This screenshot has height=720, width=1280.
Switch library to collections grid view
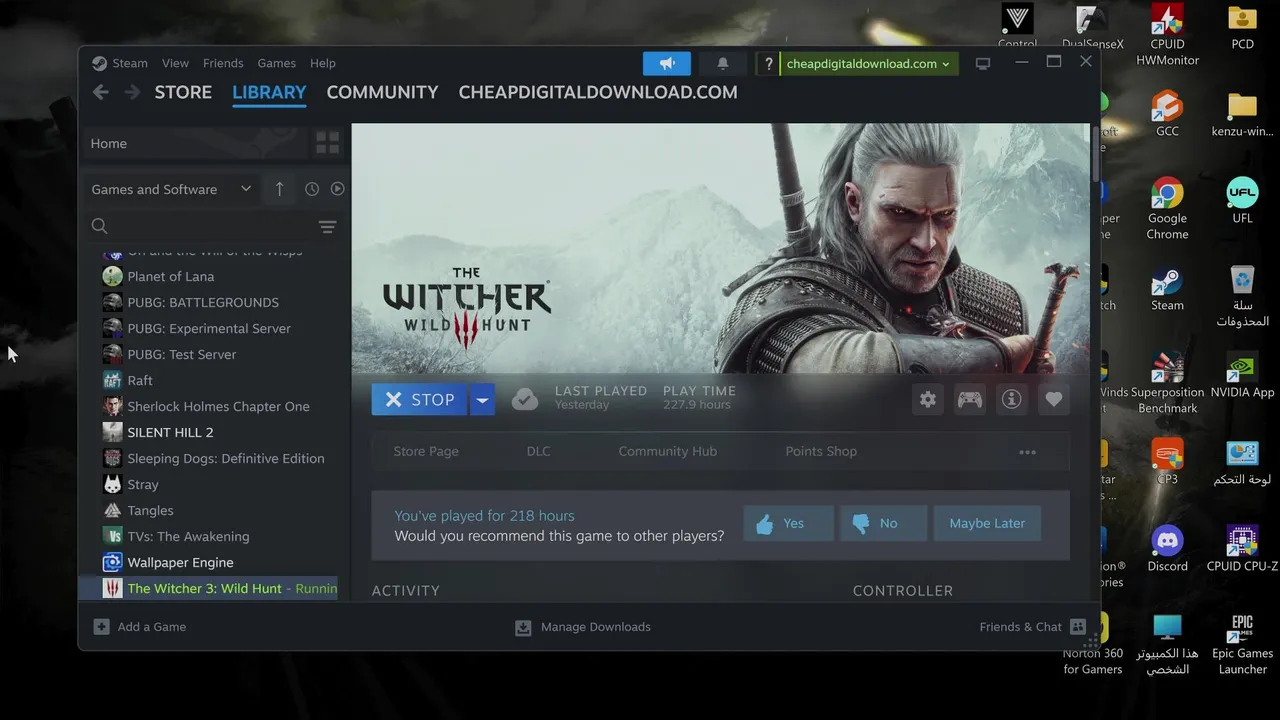click(x=327, y=143)
